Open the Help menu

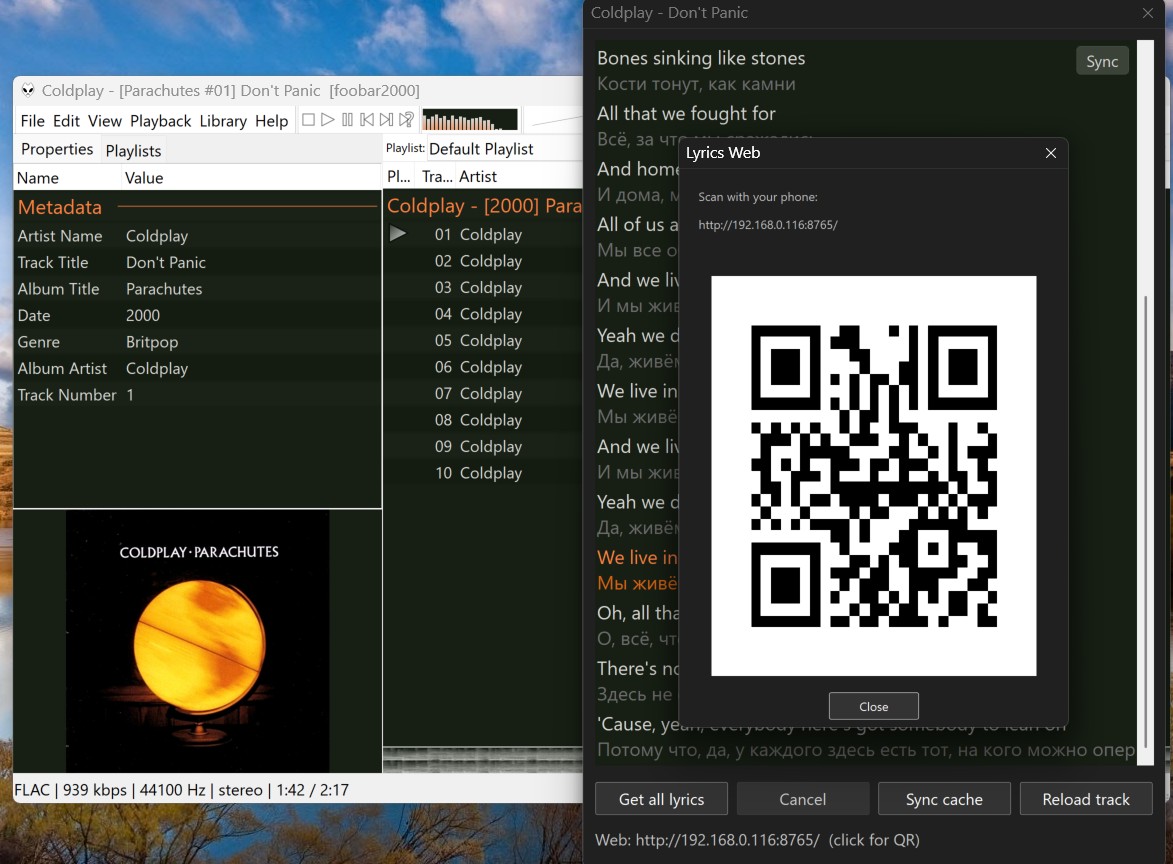coord(272,121)
